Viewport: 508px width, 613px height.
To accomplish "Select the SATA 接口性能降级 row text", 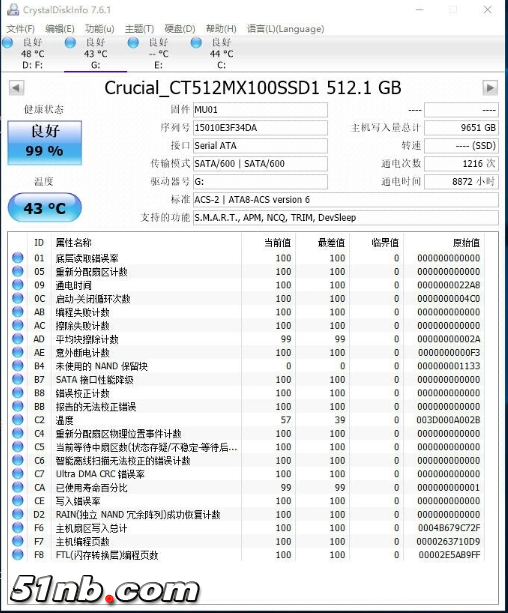I will coord(94,380).
